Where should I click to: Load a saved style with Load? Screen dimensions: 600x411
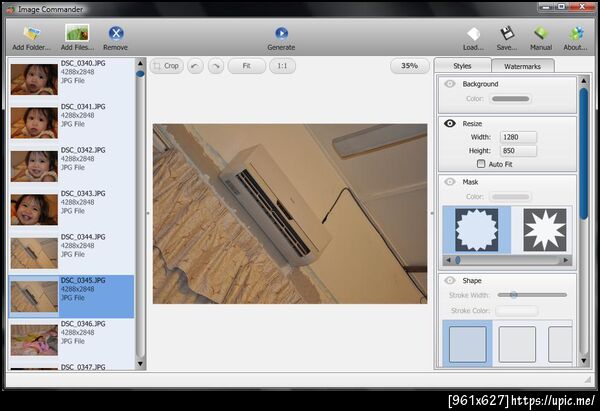click(x=474, y=38)
